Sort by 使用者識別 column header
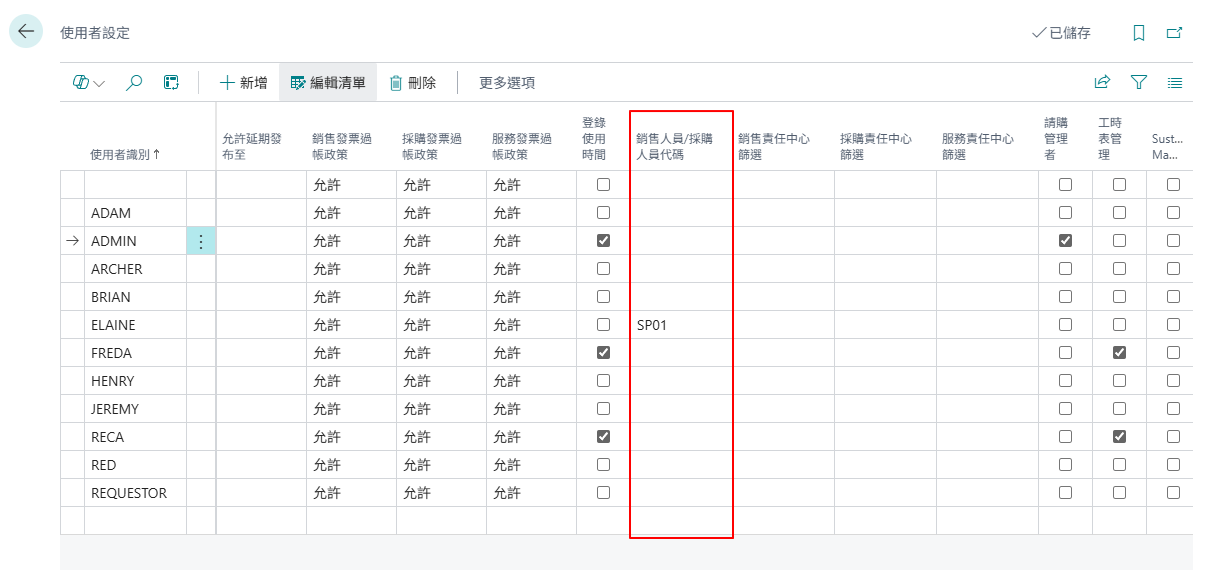 pos(125,154)
